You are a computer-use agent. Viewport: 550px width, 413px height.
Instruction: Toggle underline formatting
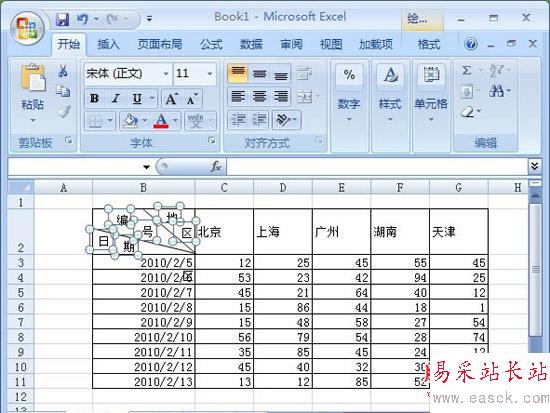pos(137,99)
